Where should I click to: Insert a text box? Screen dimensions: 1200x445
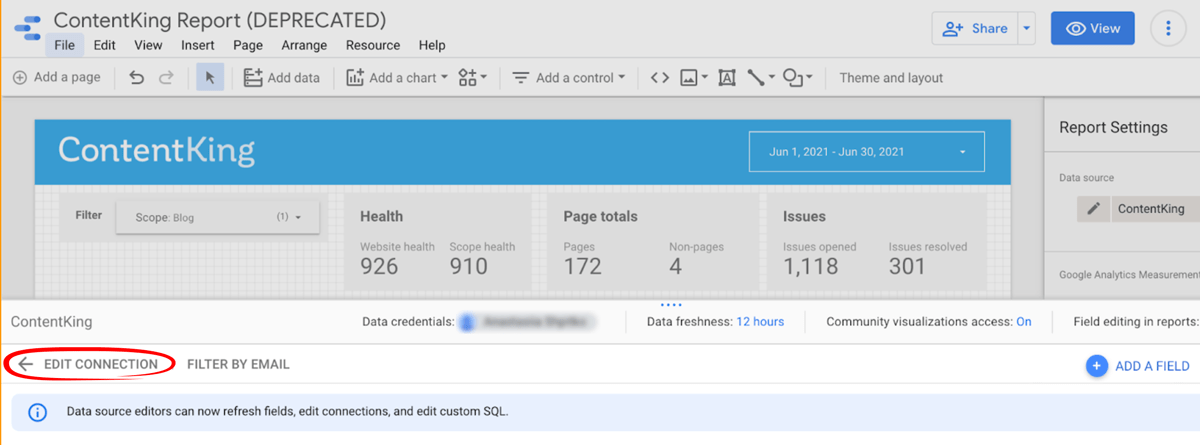(727, 77)
